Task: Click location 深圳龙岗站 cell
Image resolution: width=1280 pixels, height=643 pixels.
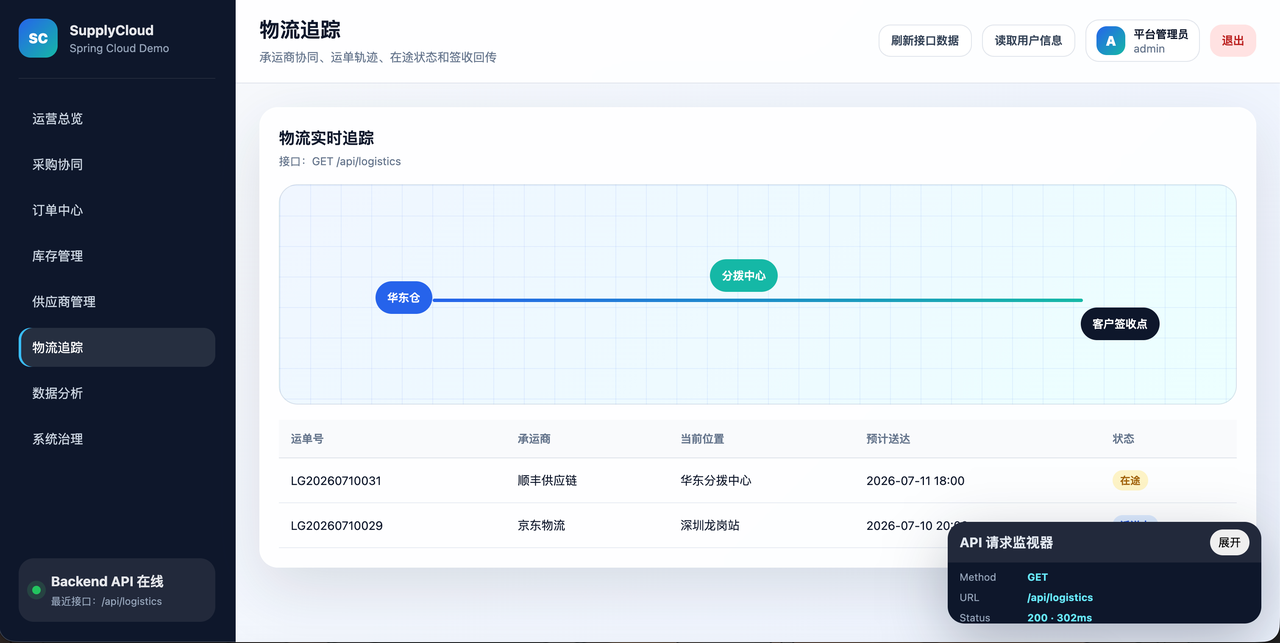Action: click(x=710, y=526)
